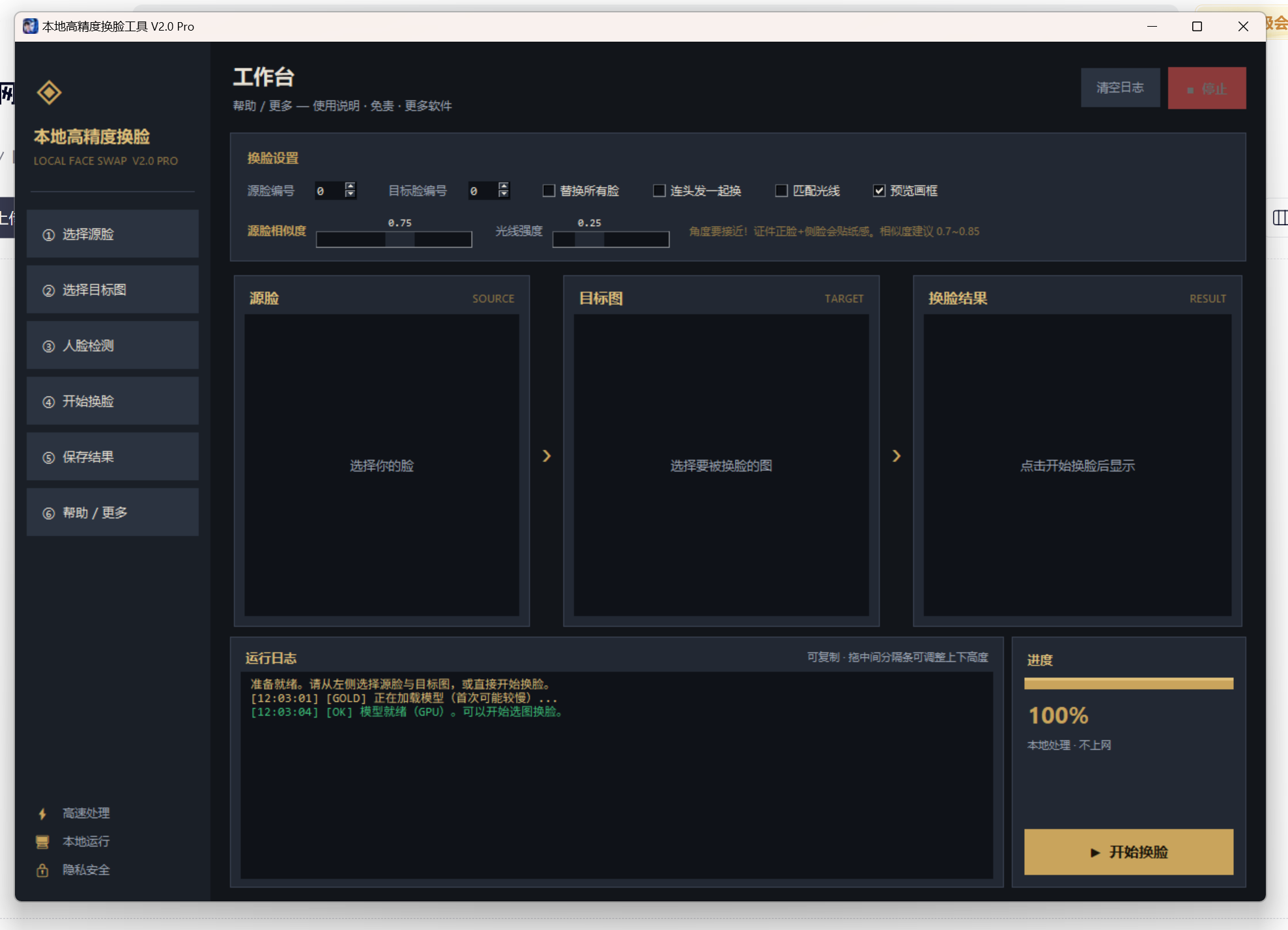Click the 工作台 heading
Screen dimensions: 1288x930
(x=264, y=77)
